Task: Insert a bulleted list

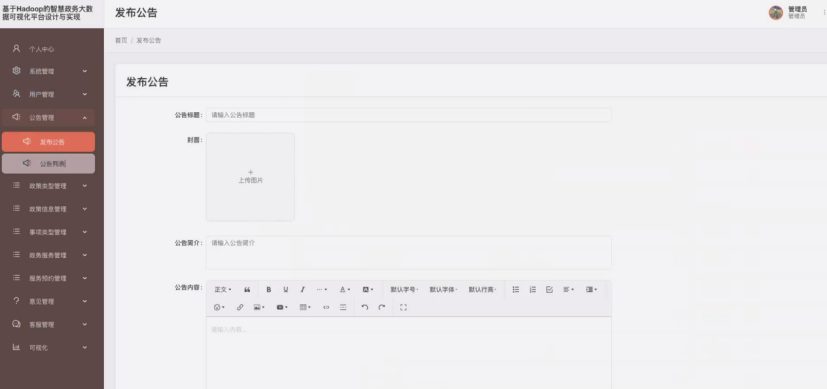Action: (516, 289)
